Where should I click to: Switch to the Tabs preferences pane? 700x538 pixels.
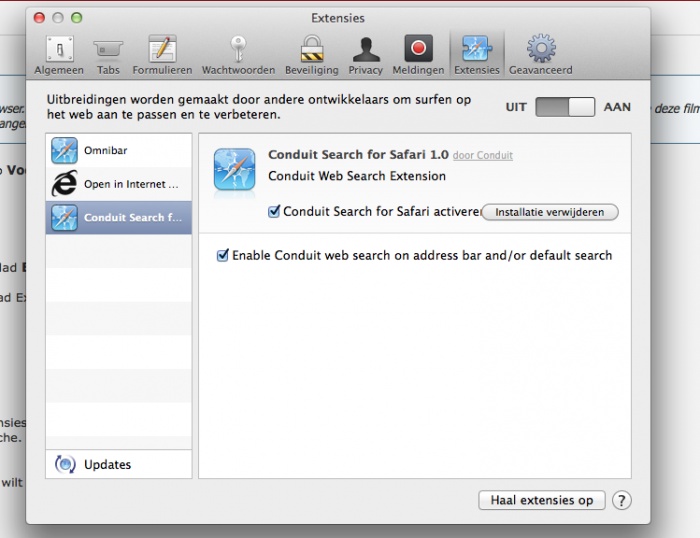click(108, 55)
